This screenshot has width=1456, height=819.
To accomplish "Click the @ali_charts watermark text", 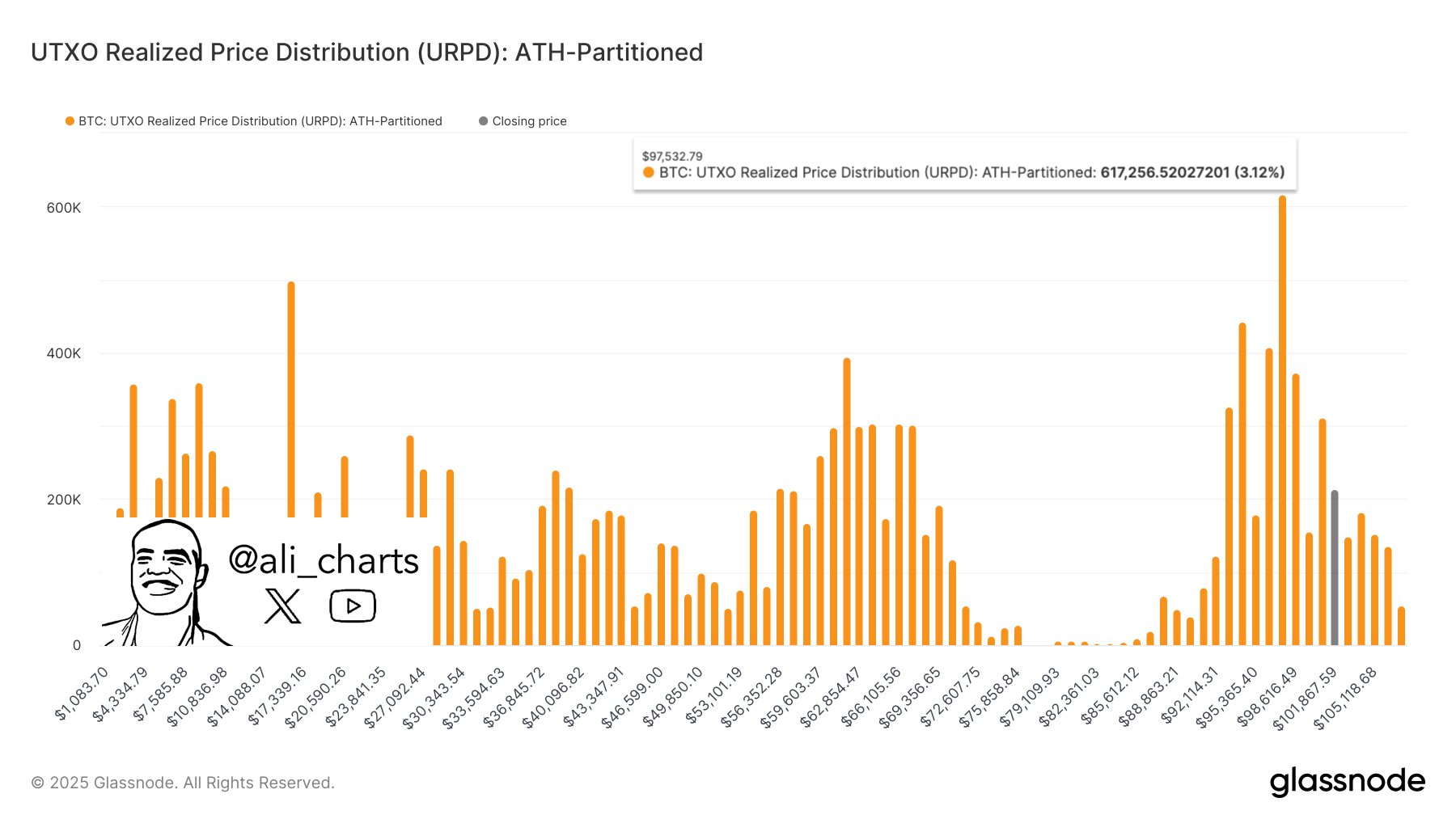I will [323, 559].
